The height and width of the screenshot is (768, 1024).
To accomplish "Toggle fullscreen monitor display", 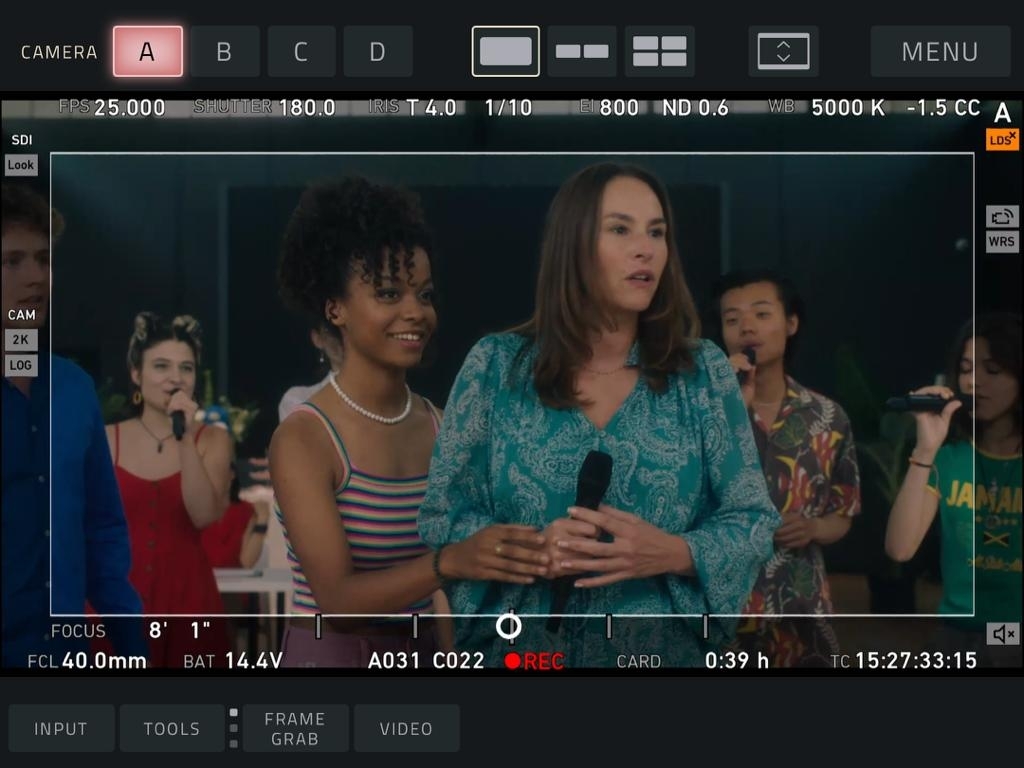I will click(x=783, y=51).
